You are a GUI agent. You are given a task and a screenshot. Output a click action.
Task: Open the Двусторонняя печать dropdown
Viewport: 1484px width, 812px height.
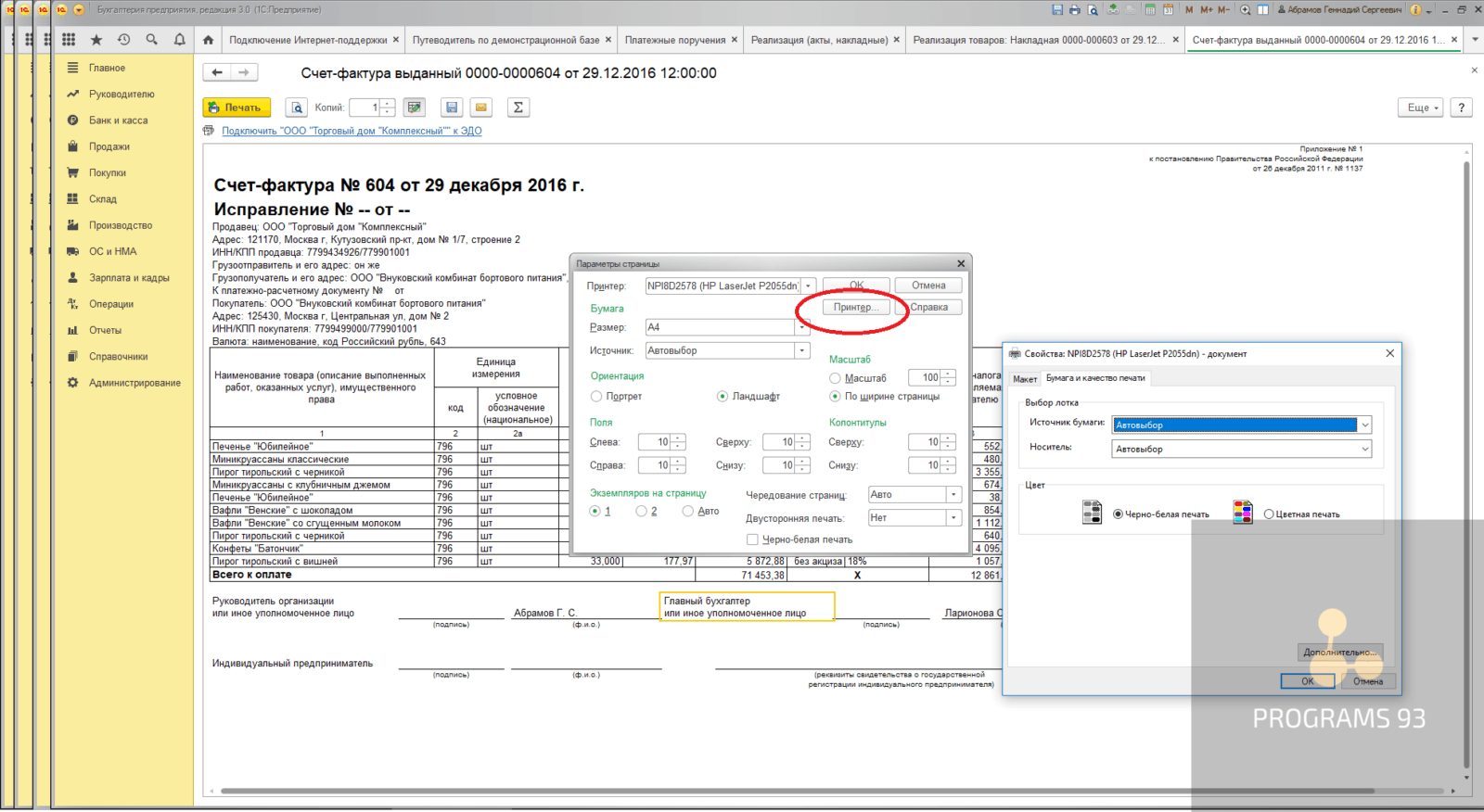pos(953,518)
